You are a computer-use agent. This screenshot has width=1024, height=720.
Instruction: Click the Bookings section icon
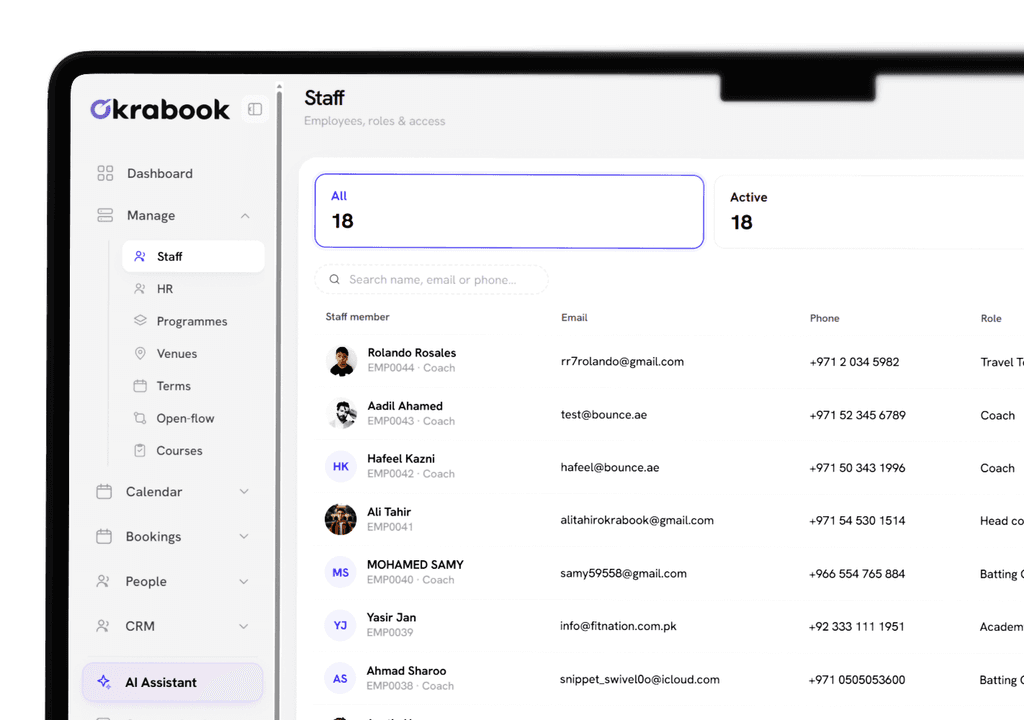[x=104, y=536]
